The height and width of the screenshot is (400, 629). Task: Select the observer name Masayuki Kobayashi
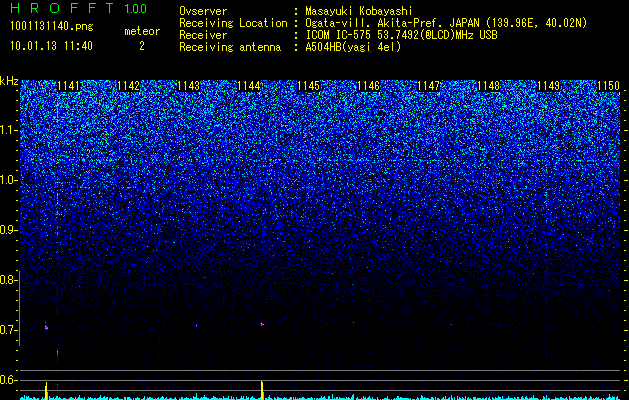(x=359, y=11)
